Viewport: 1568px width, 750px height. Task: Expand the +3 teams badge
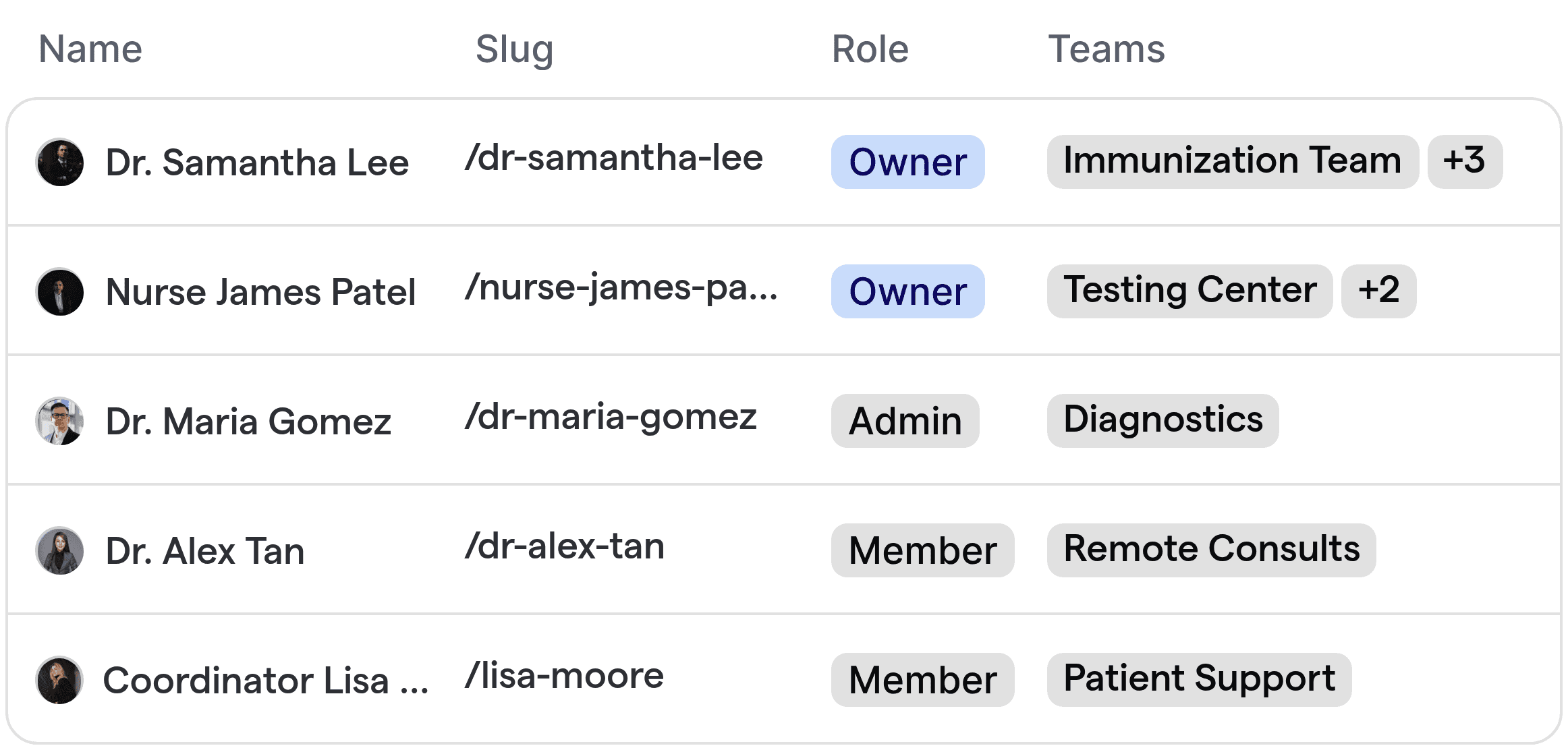click(1464, 162)
